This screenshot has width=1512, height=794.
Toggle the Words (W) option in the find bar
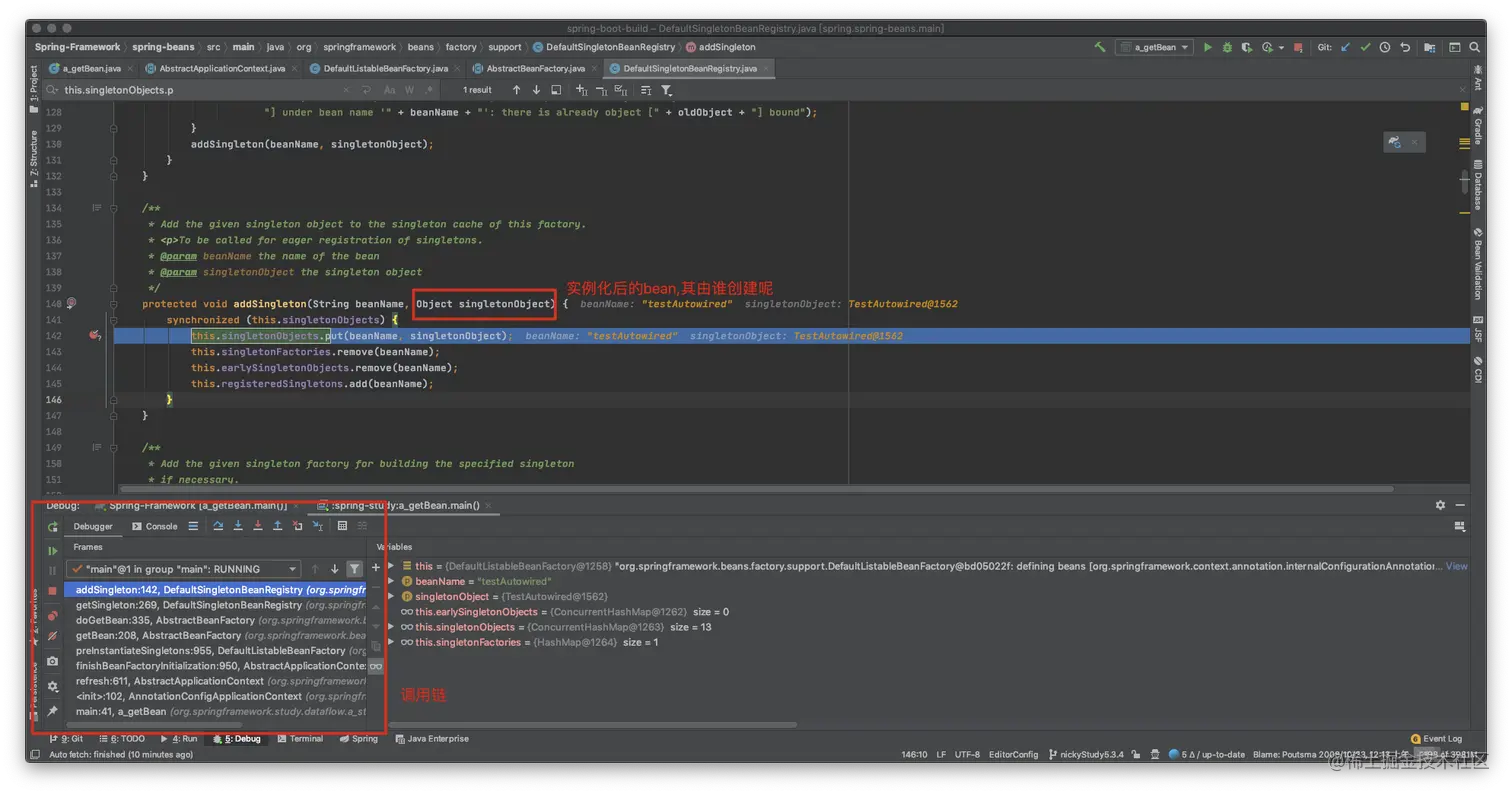(409, 90)
